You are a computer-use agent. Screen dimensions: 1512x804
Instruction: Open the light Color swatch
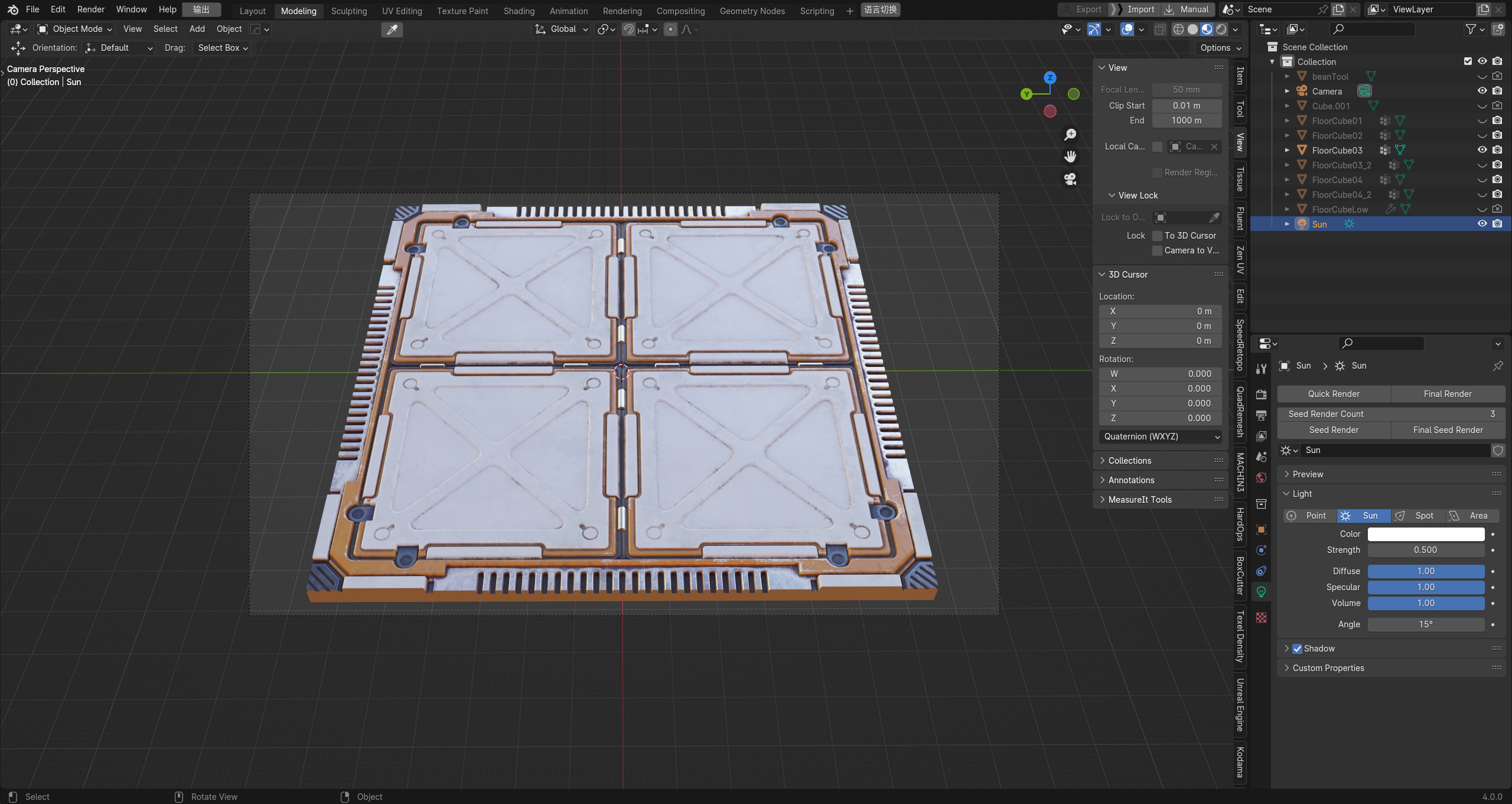[1426, 534]
